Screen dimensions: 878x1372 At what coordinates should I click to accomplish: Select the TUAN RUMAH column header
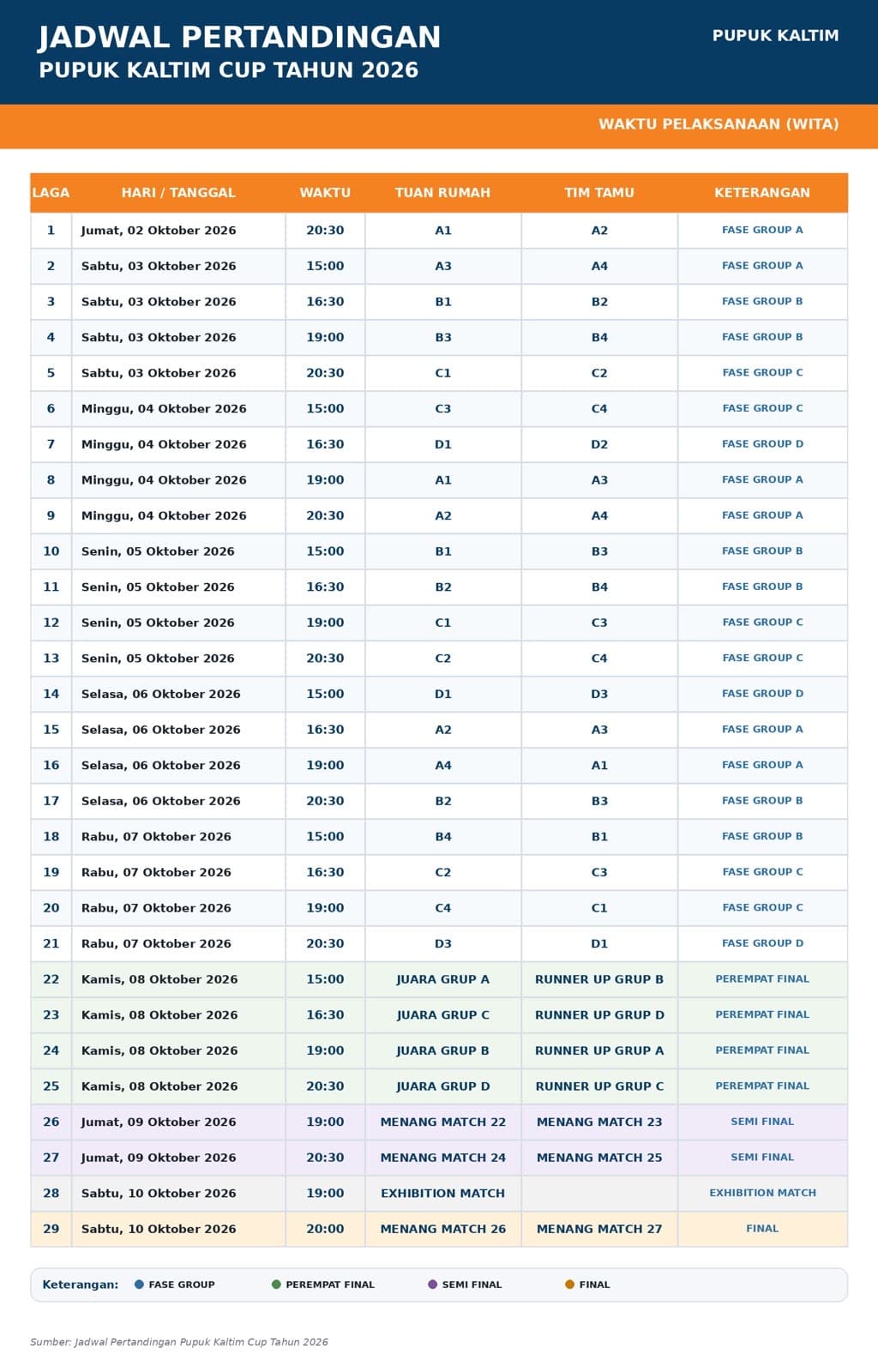point(442,193)
